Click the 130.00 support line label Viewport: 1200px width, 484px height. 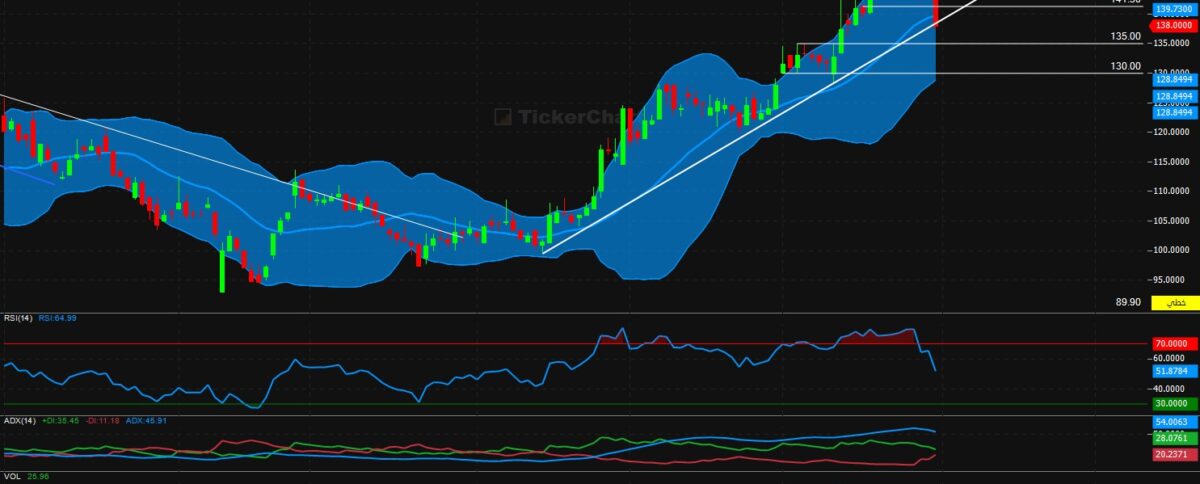click(1126, 66)
